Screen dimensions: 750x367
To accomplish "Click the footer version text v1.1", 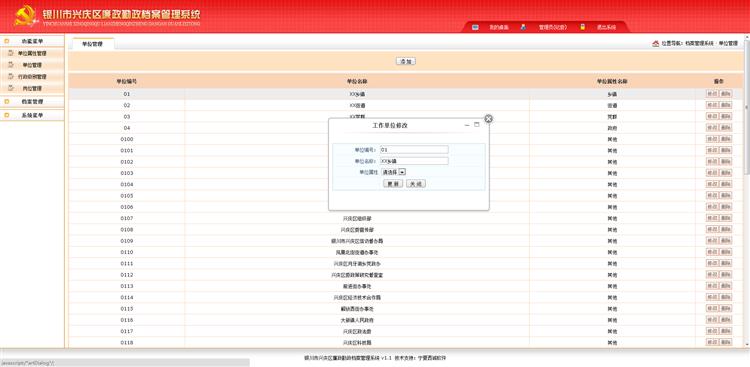I will click(x=386, y=358).
